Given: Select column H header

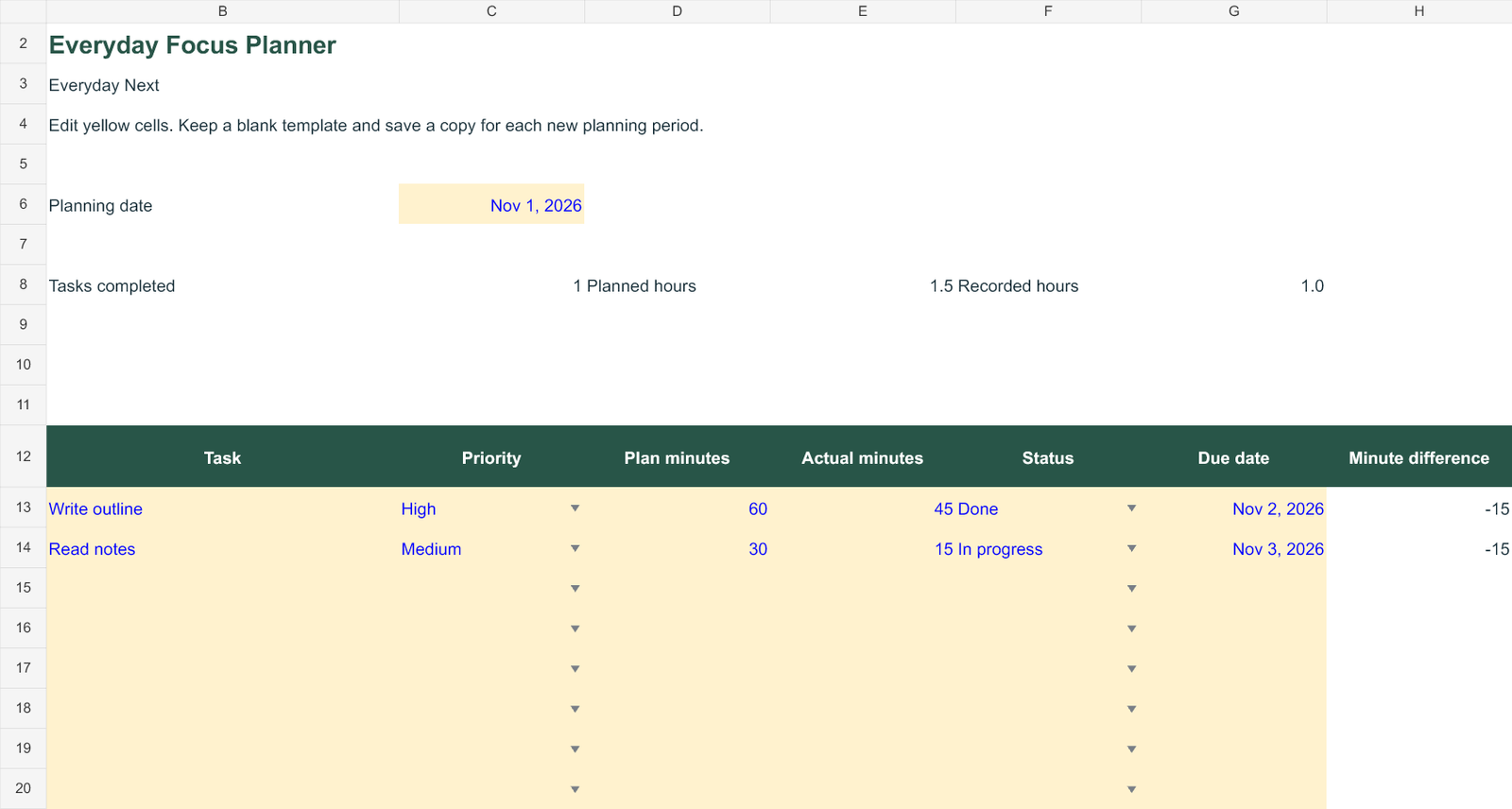Looking at the screenshot, I should [1419, 11].
